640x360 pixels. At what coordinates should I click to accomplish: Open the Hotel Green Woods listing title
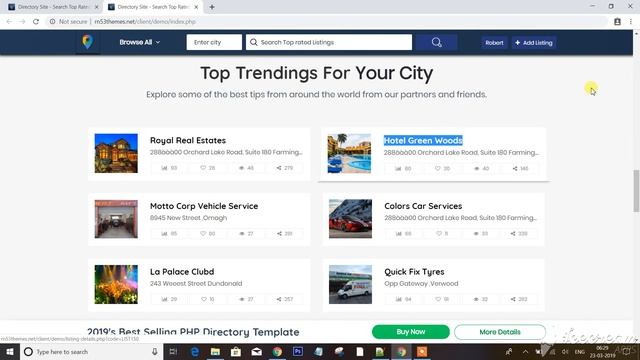click(423, 140)
